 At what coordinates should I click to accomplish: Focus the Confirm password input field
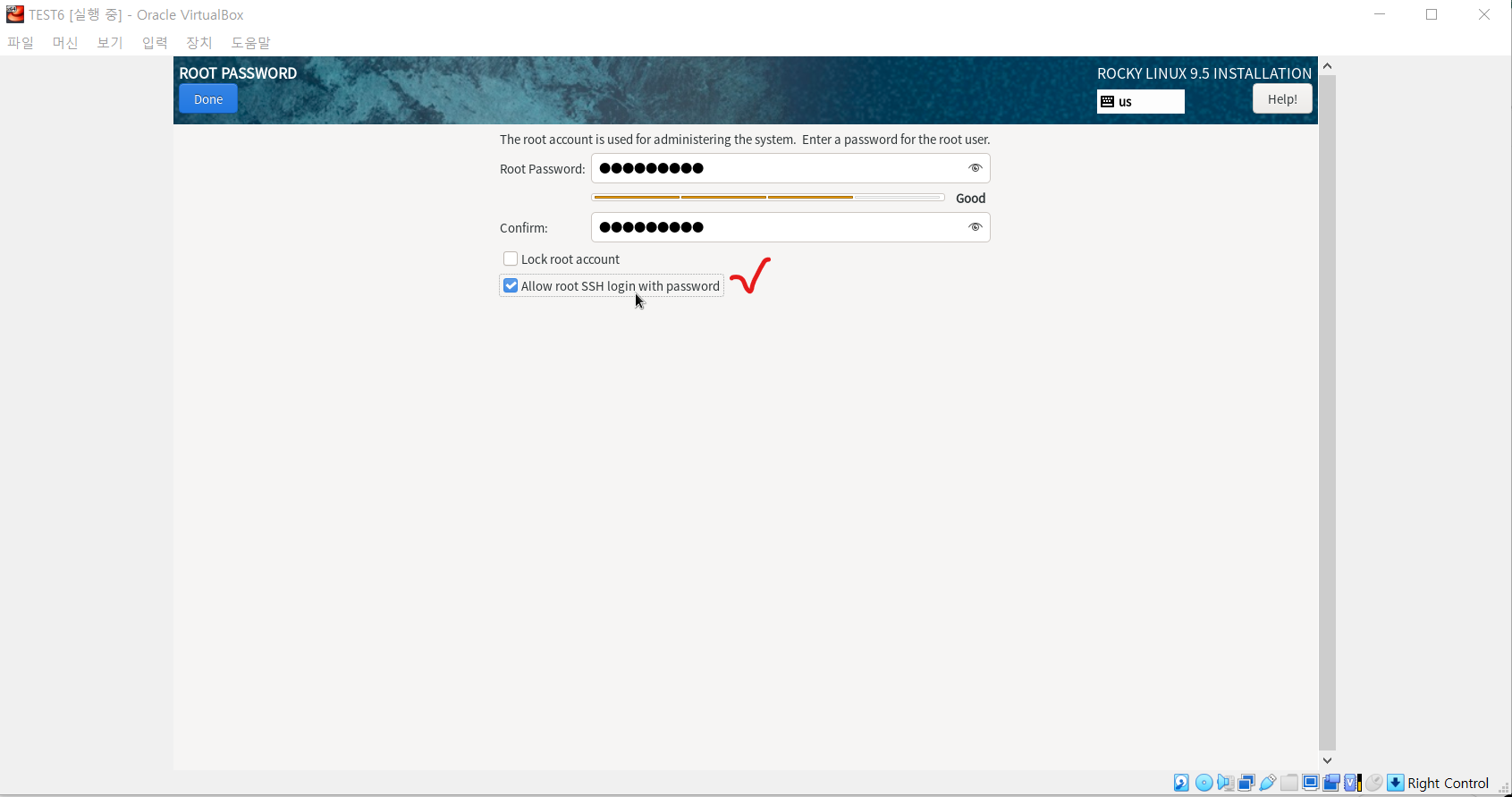click(790, 227)
